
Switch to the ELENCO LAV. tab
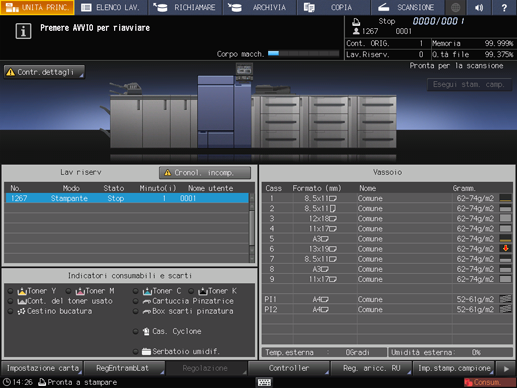(111, 7)
